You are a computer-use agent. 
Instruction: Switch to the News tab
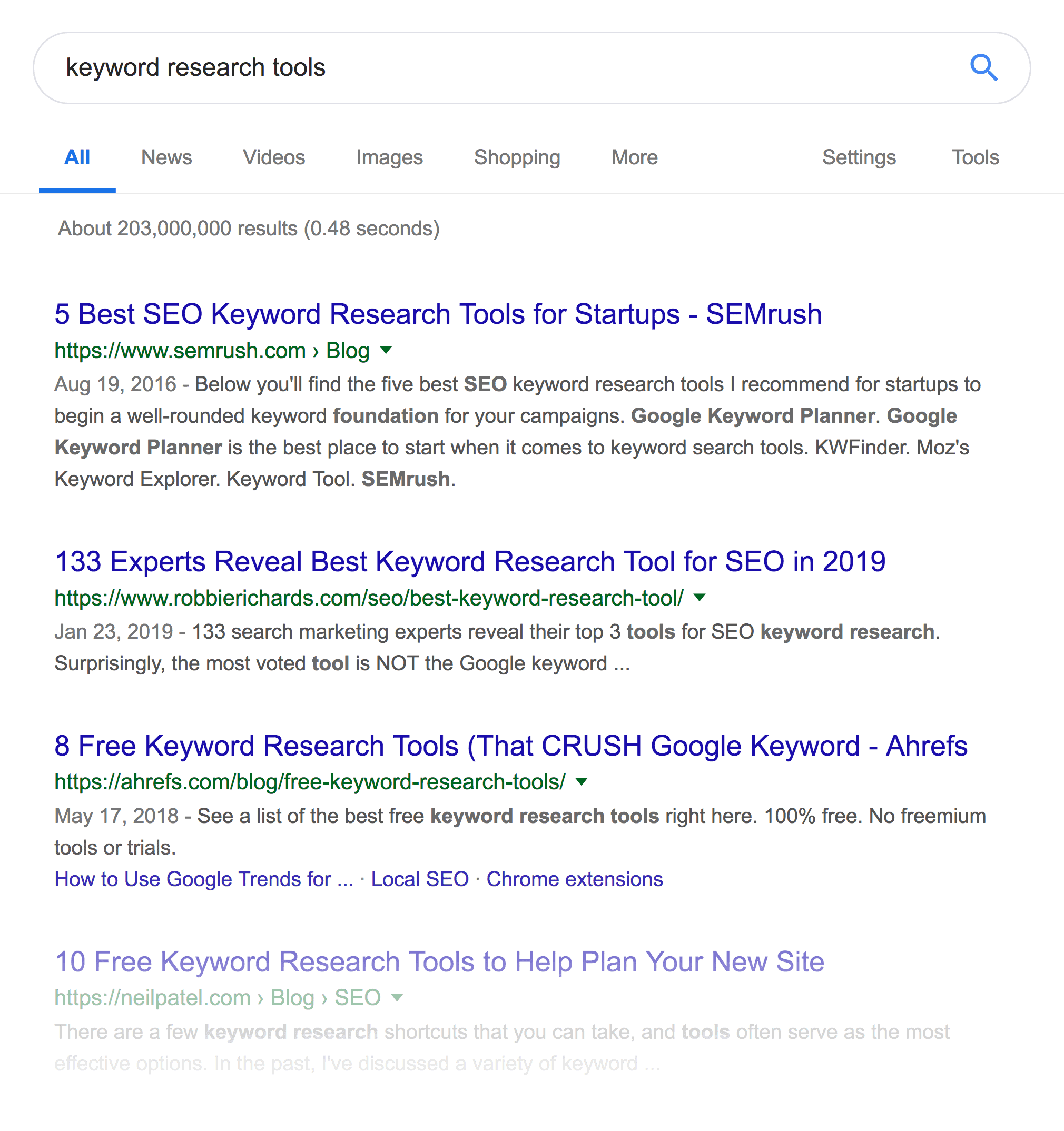click(x=166, y=157)
